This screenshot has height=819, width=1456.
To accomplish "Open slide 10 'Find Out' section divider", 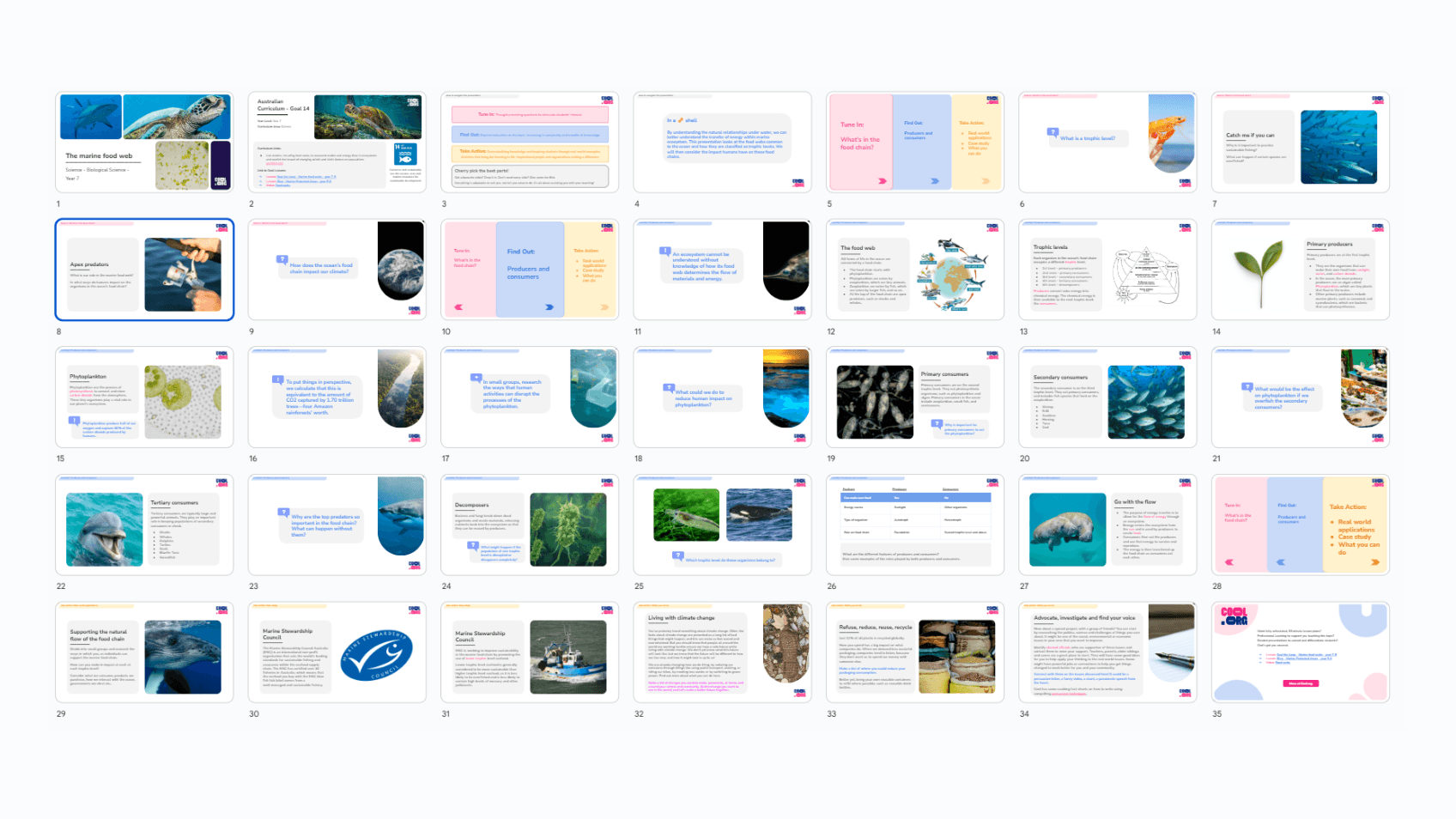I will (530, 270).
